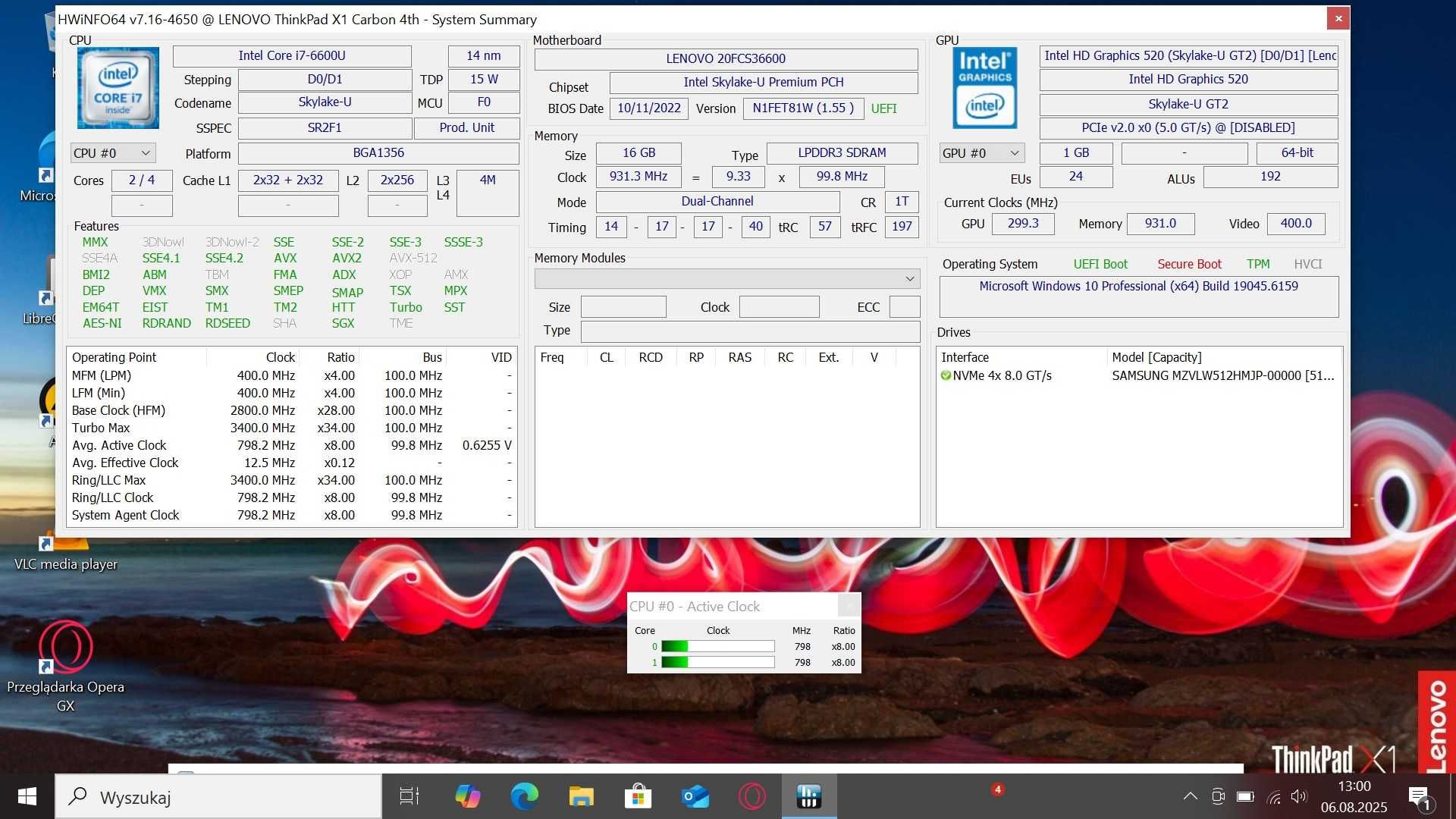Click the UEFI Boot indicator label

[x=1100, y=264]
